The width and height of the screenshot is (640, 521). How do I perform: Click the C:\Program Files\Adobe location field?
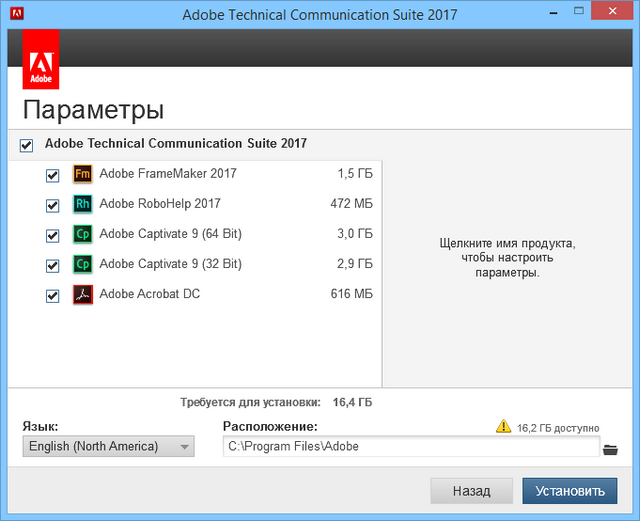pyautogui.click(x=410, y=447)
